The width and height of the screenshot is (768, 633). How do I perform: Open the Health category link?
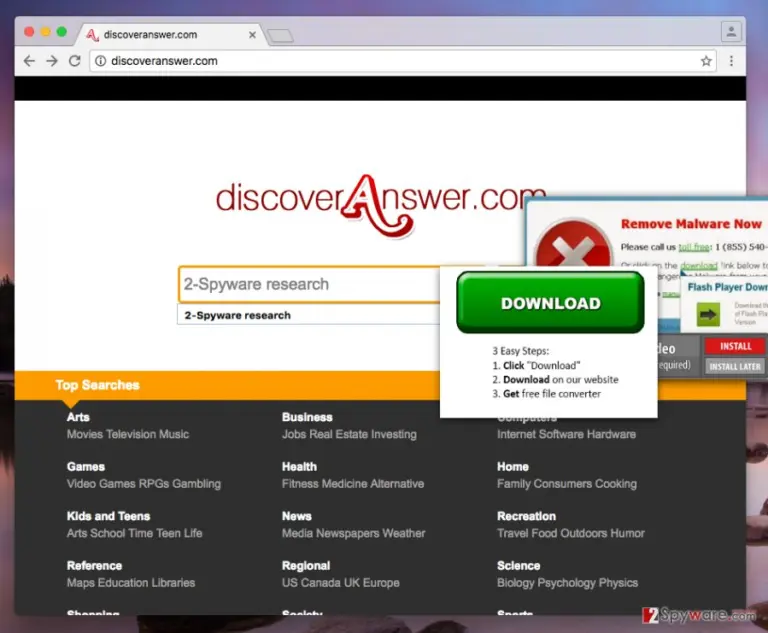click(x=299, y=466)
